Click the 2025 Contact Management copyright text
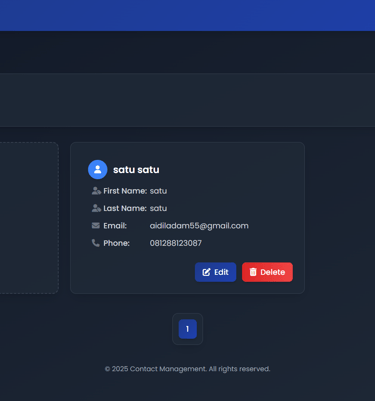This screenshot has height=401, width=375. point(187,369)
